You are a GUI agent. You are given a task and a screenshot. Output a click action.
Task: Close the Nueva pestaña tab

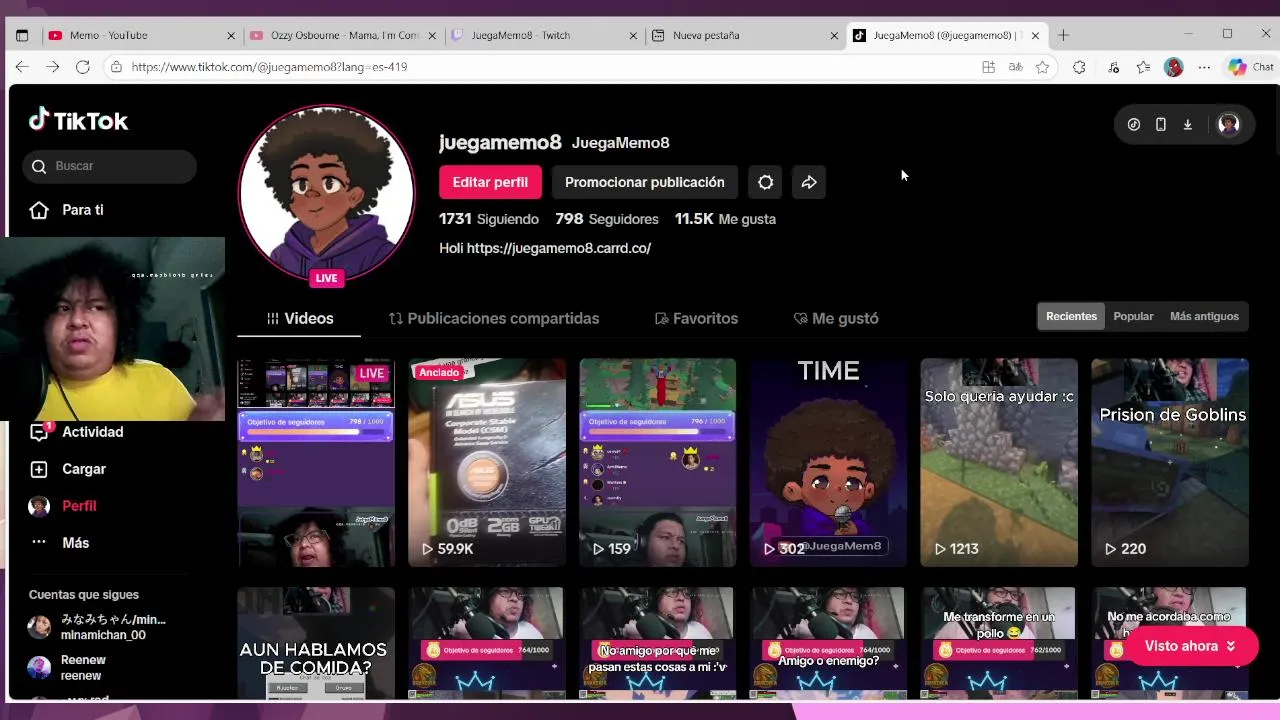(835, 35)
